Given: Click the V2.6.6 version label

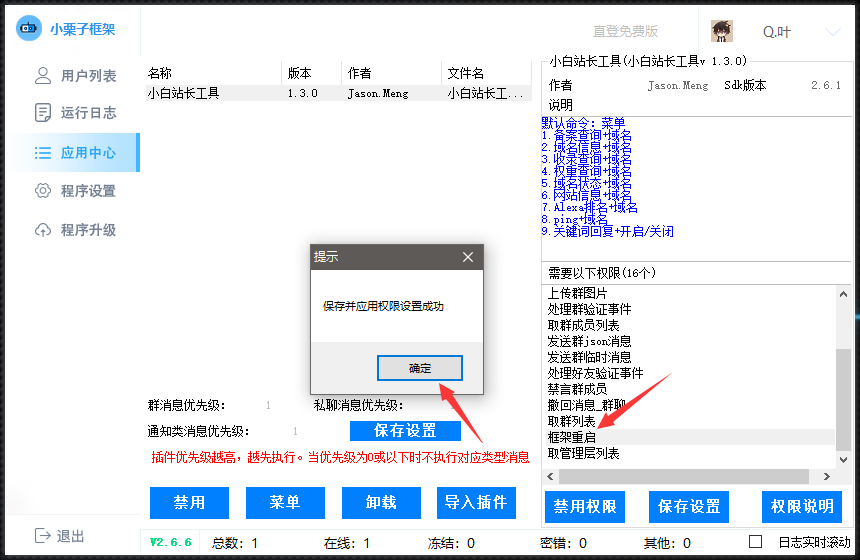Looking at the screenshot, I should click(x=171, y=542).
